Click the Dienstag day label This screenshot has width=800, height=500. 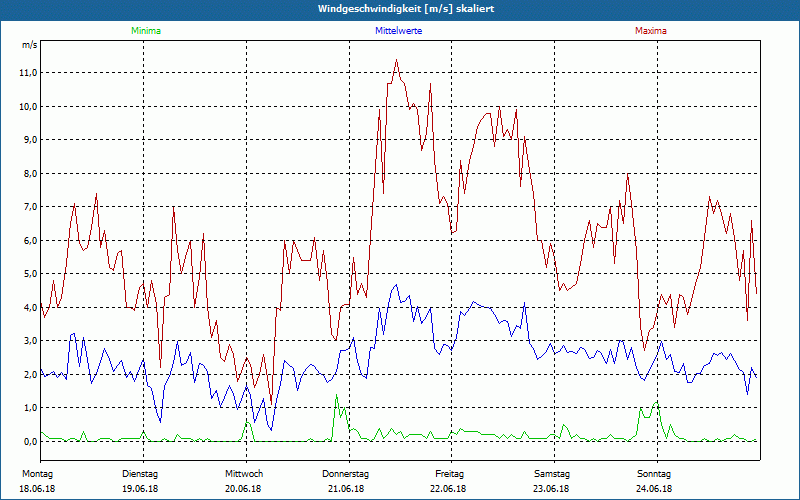pyautogui.click(x=140, y=474)
